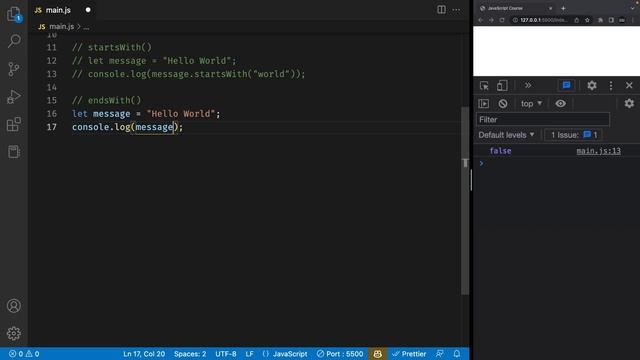The height and width of the screenshot is (360, 640).
Task: Open Run and Debug view
Action: [x=14, y=97]
